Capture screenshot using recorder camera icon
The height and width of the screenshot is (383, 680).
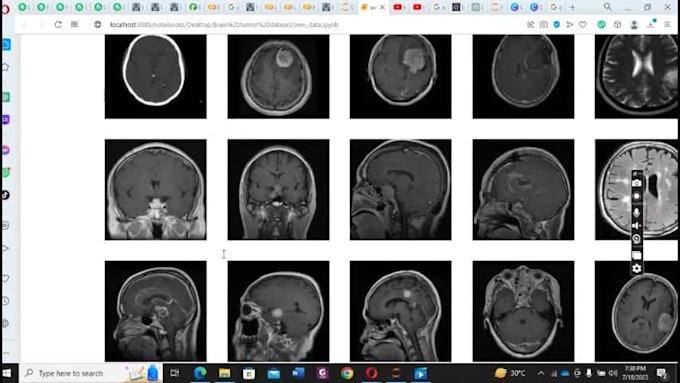pos(637,183)
